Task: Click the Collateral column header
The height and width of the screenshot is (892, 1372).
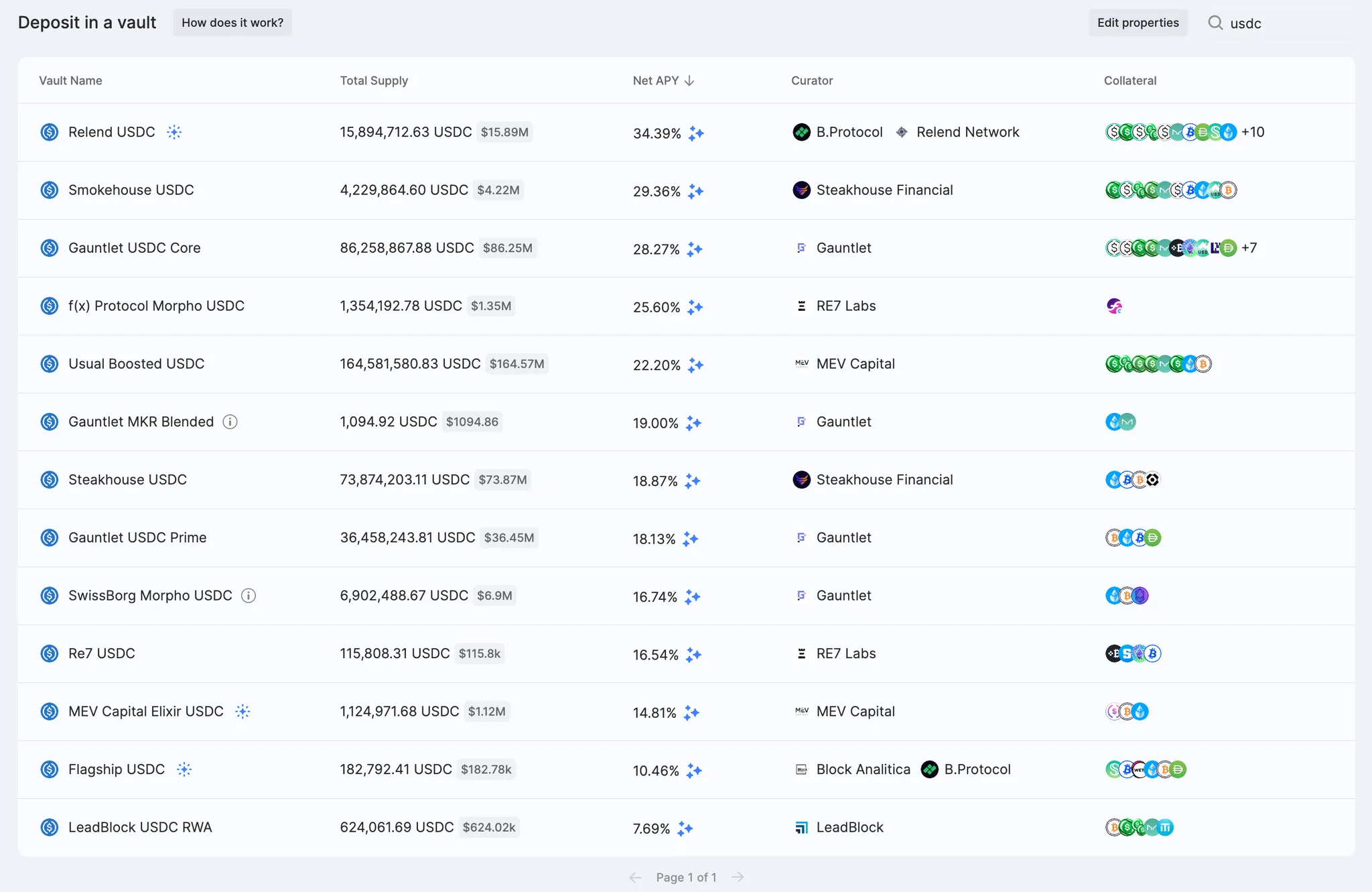Action: [x=1130, y=80]
